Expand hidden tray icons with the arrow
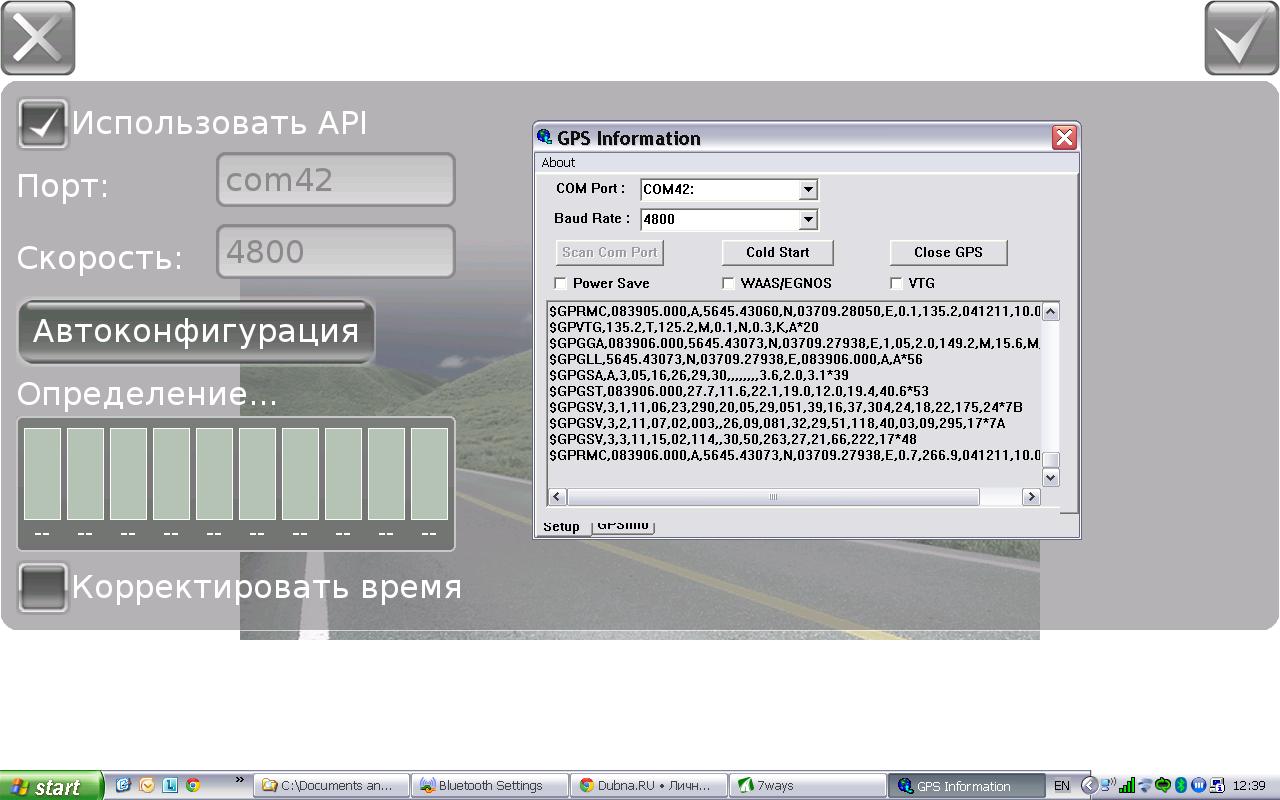The image size is (1280, 800). coord(1090,786)
